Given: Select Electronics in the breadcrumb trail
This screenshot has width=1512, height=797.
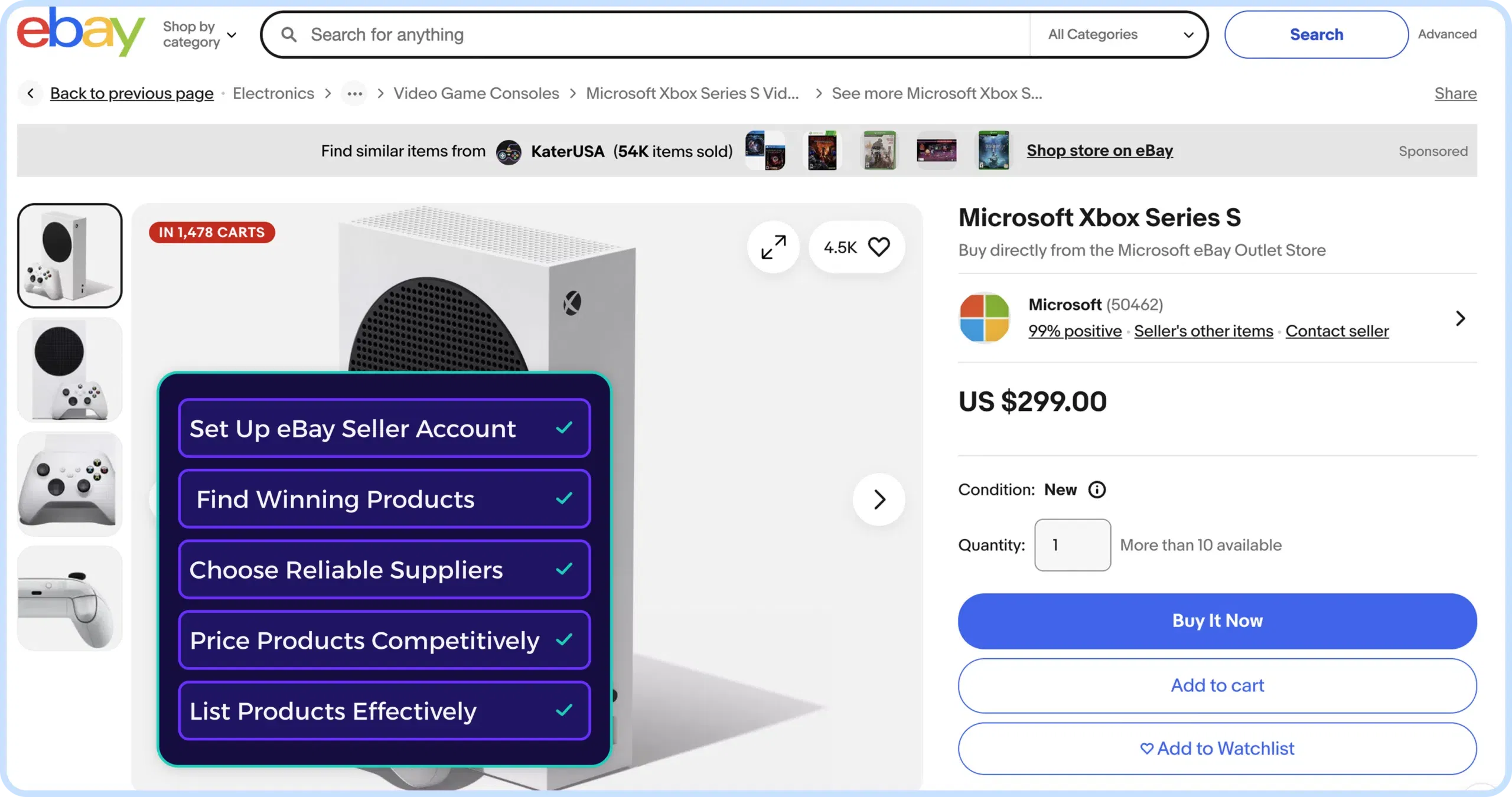Looking at the screenshot, I should click(273, 93).
